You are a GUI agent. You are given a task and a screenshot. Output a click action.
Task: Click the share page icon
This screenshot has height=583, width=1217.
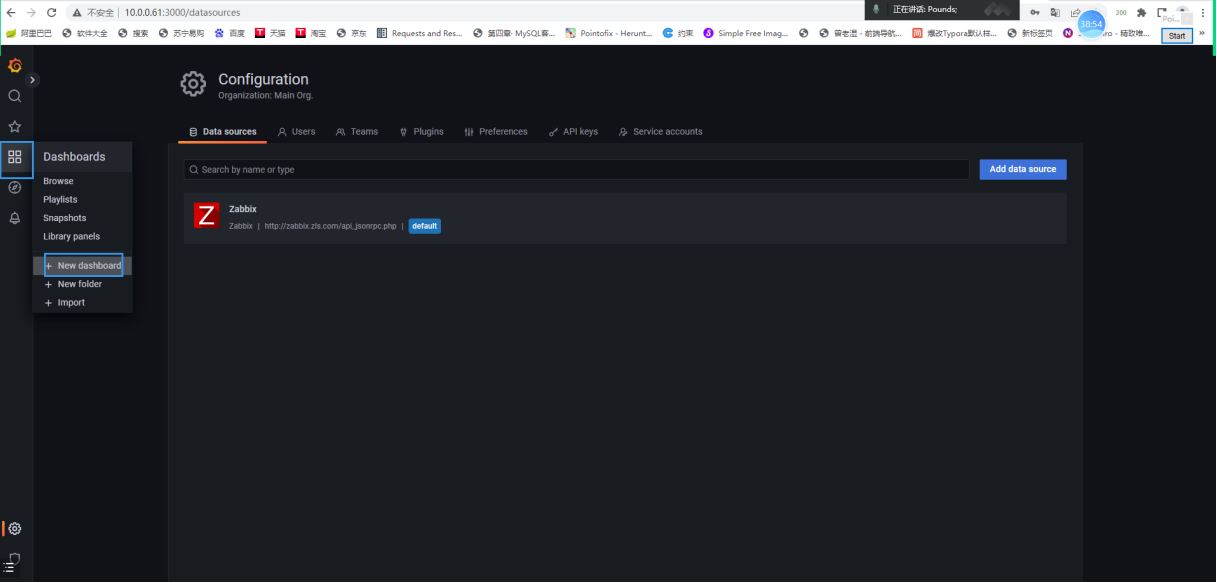coord(1075,12)
